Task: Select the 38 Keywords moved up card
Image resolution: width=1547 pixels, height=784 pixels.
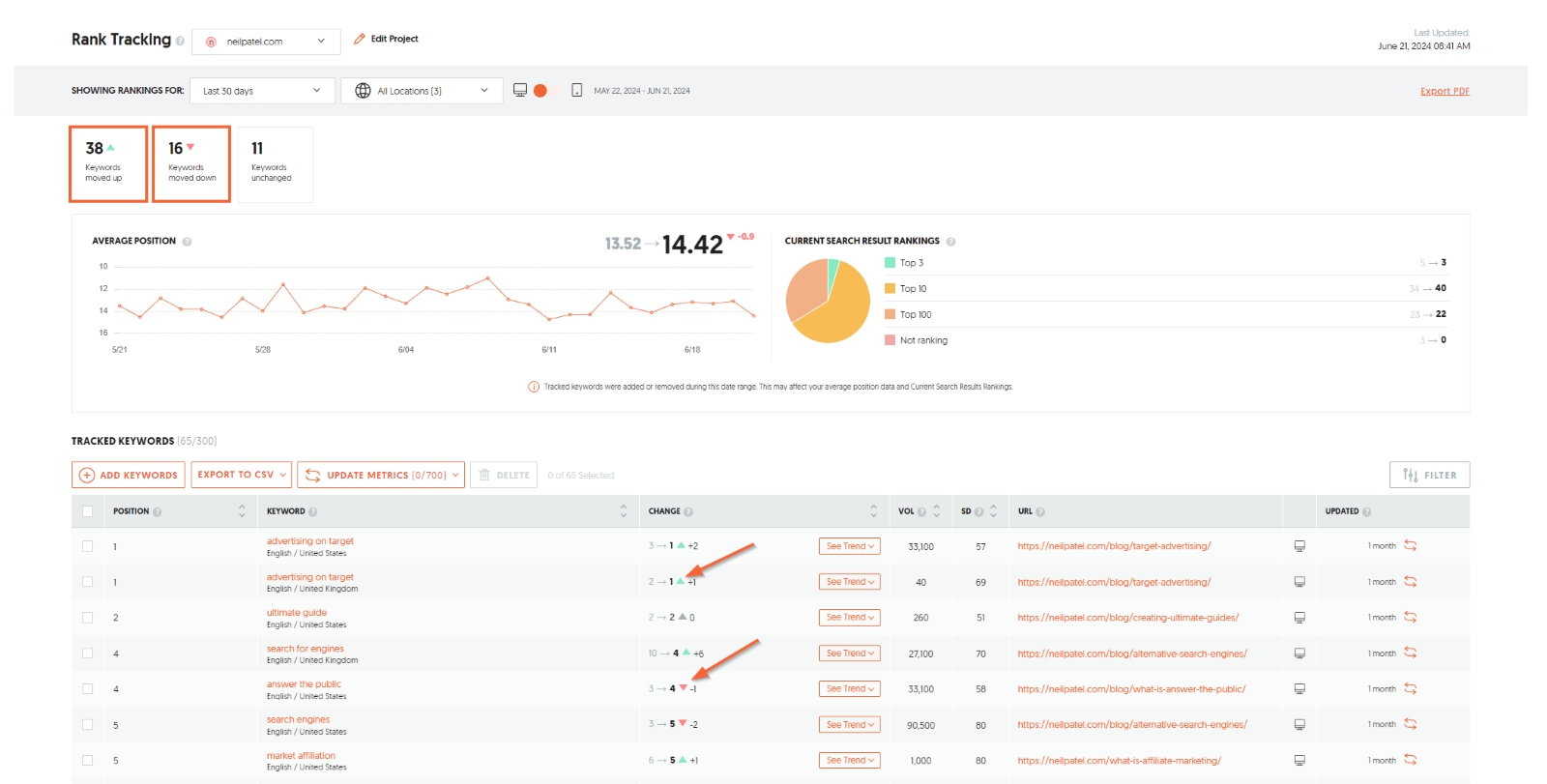Action: click(x=108, y=164)
